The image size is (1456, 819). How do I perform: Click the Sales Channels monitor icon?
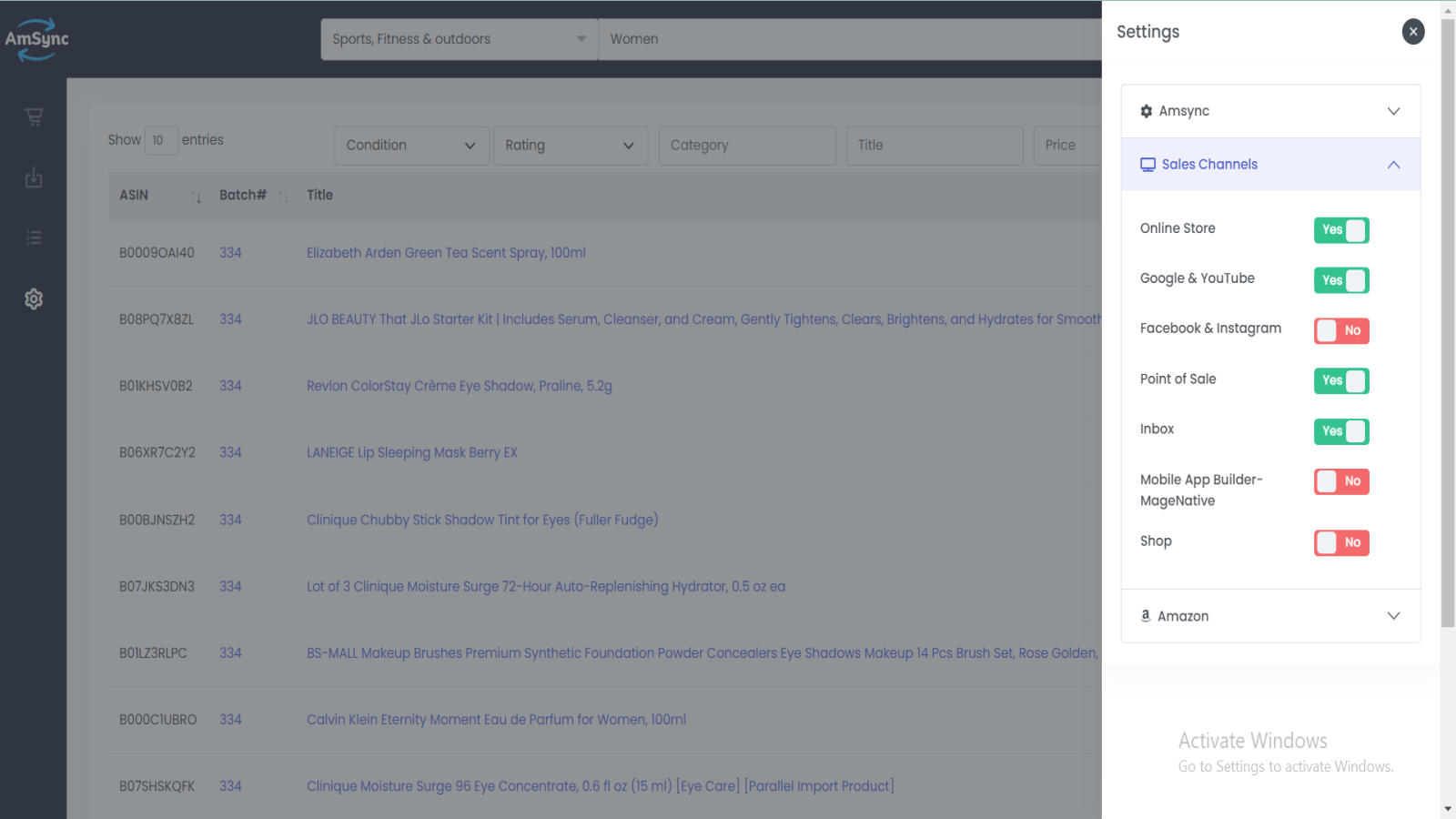[1148, 165]
